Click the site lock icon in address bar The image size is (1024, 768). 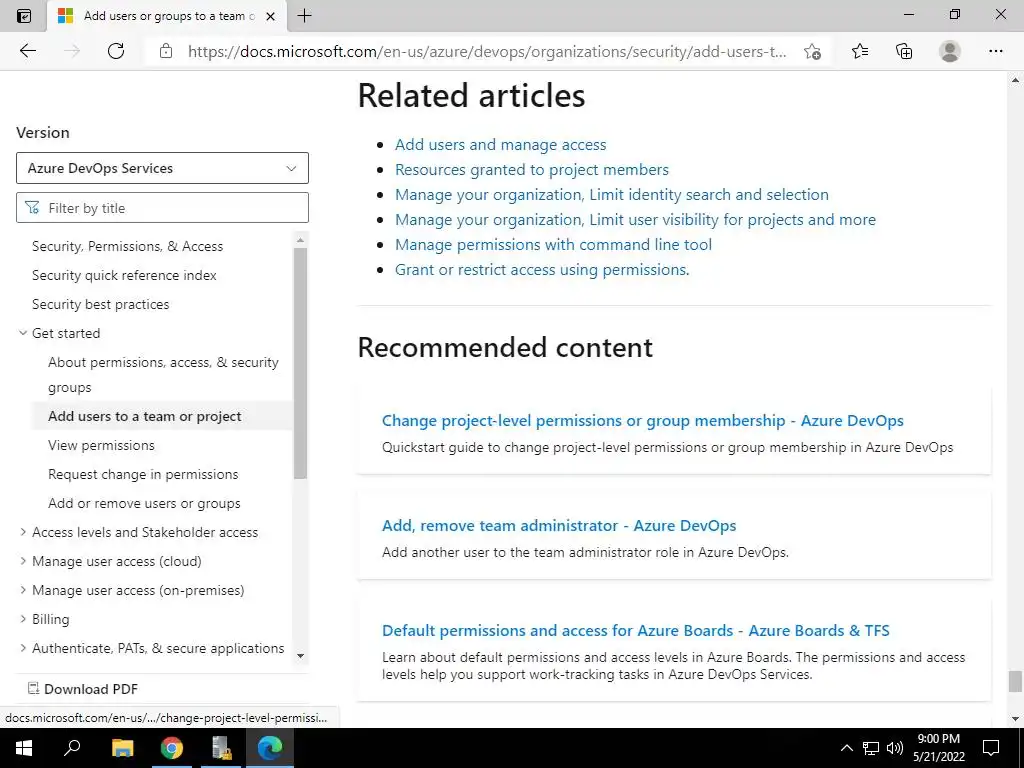166,51
